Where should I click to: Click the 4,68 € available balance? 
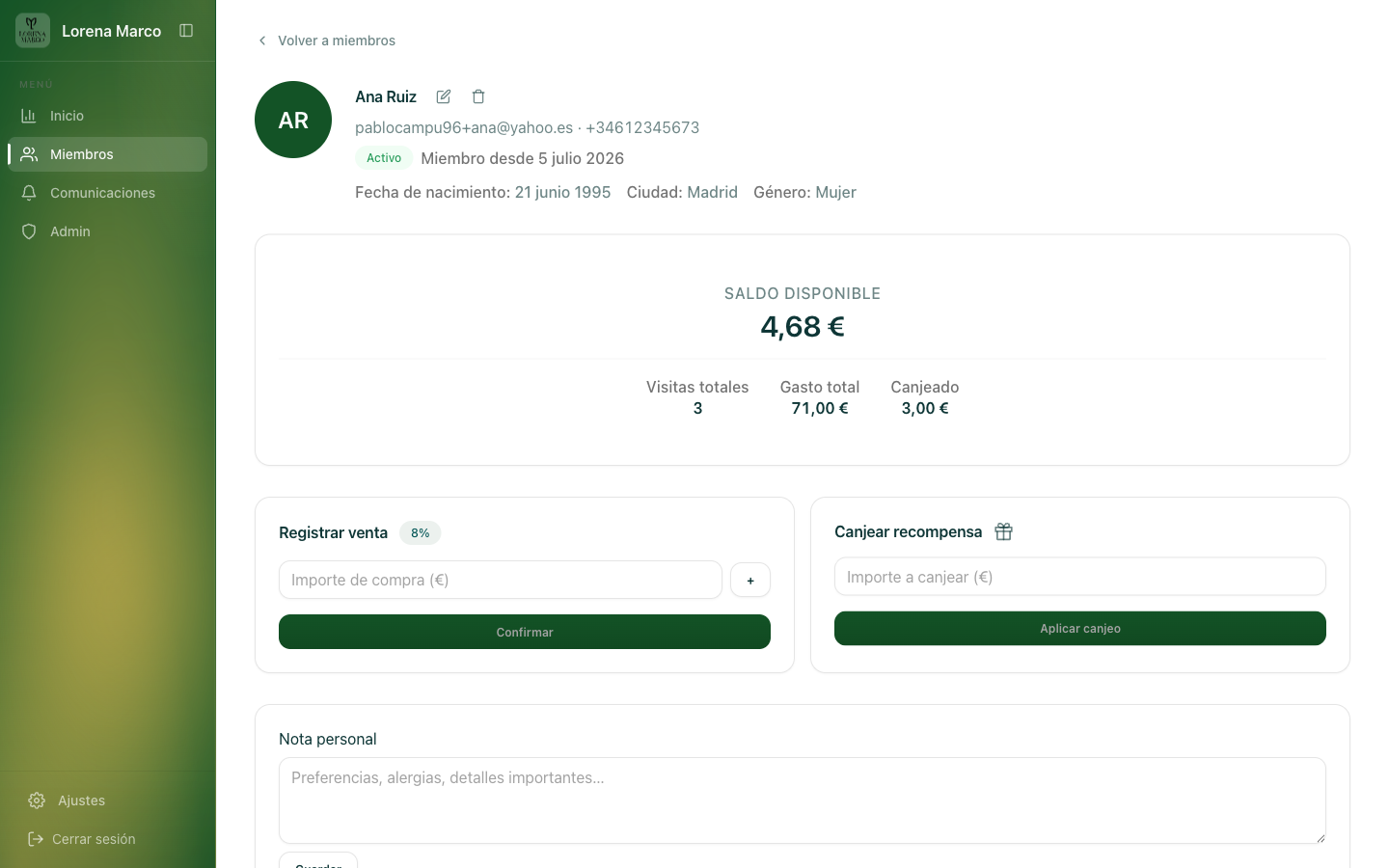803,327
